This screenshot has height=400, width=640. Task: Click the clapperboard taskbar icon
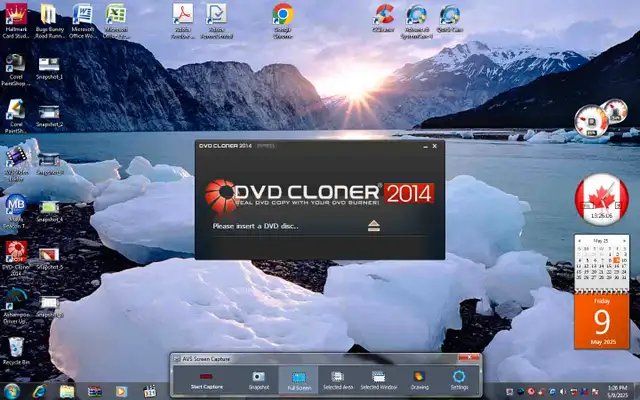(x=150, y=391)
